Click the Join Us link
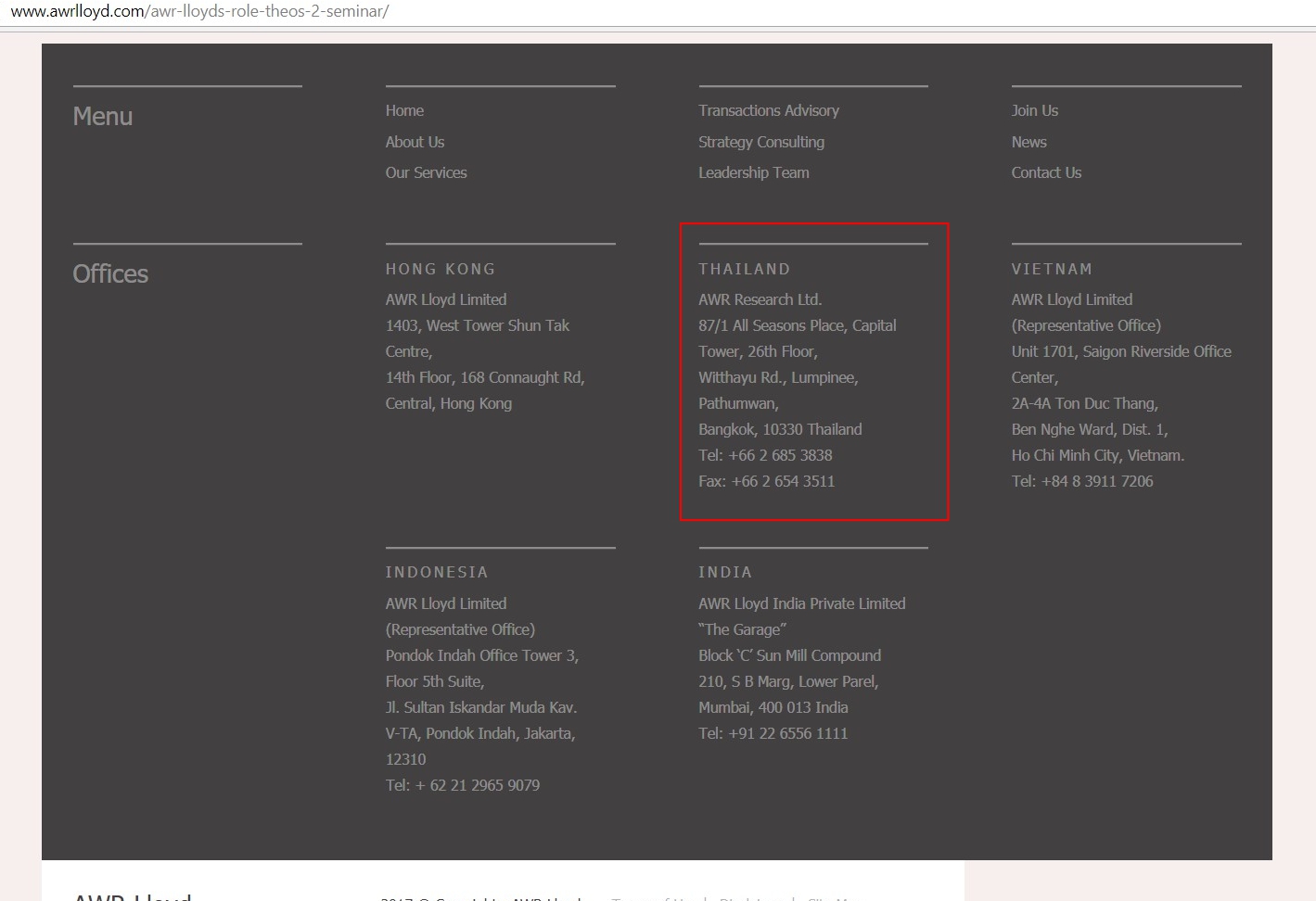 1034,110
